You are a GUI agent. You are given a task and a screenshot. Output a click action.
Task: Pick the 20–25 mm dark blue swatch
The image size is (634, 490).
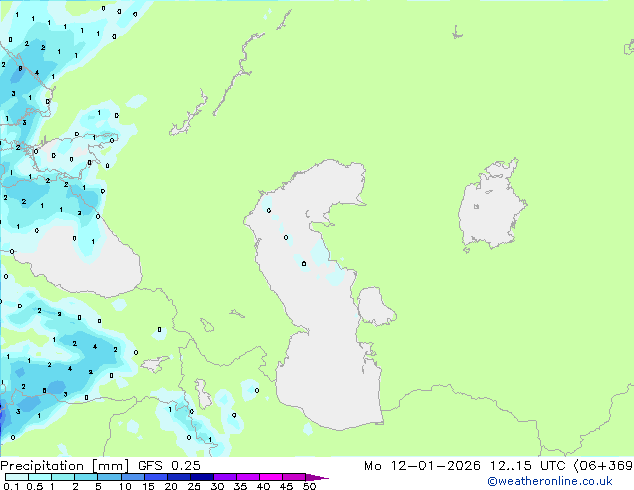click(x=178, y=477)
